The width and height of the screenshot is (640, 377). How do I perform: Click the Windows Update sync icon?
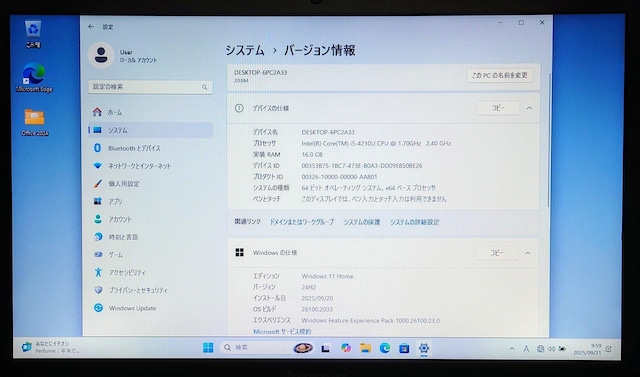coord(98,308)
